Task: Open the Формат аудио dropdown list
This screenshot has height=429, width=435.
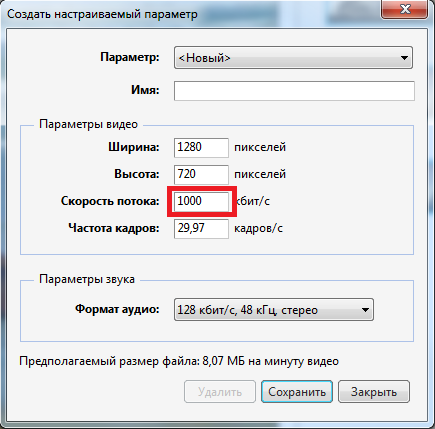Action: pyautogui.click(x=274, y=310)
